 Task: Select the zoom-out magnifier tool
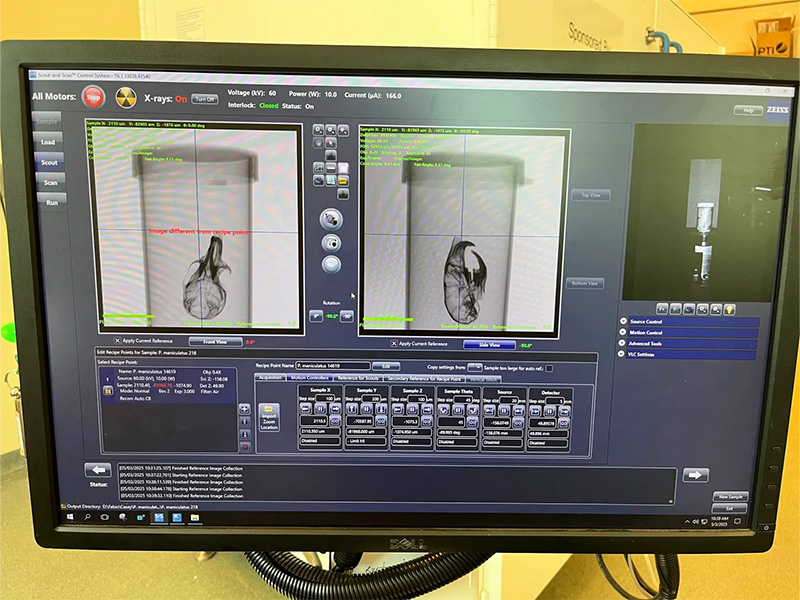point(330,129)
